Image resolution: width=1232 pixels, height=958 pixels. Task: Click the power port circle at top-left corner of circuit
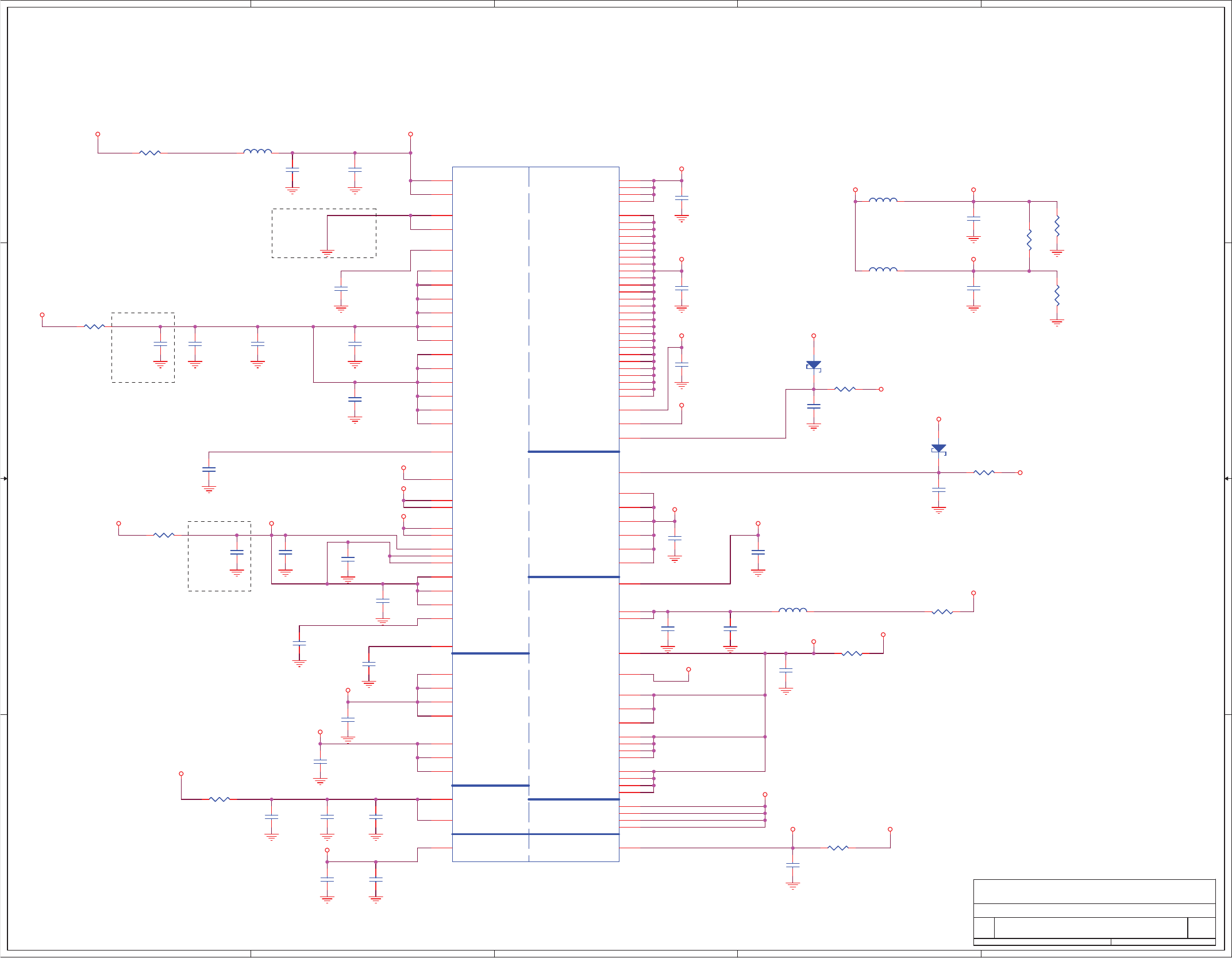tap(98, 134)
